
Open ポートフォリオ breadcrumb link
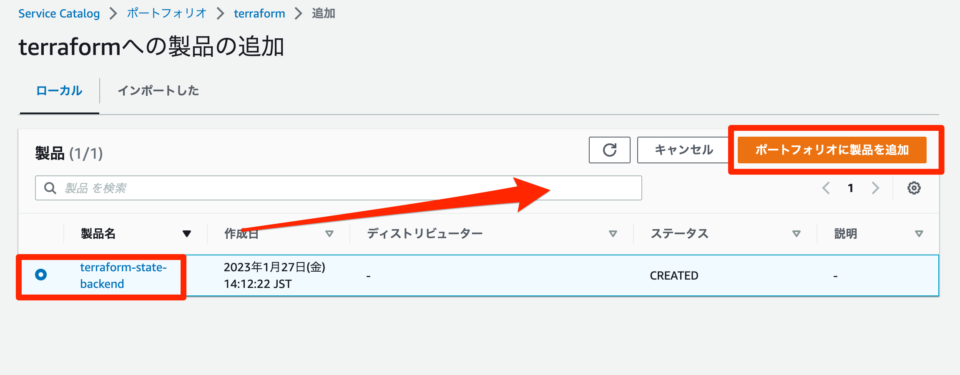pos(167,14)
